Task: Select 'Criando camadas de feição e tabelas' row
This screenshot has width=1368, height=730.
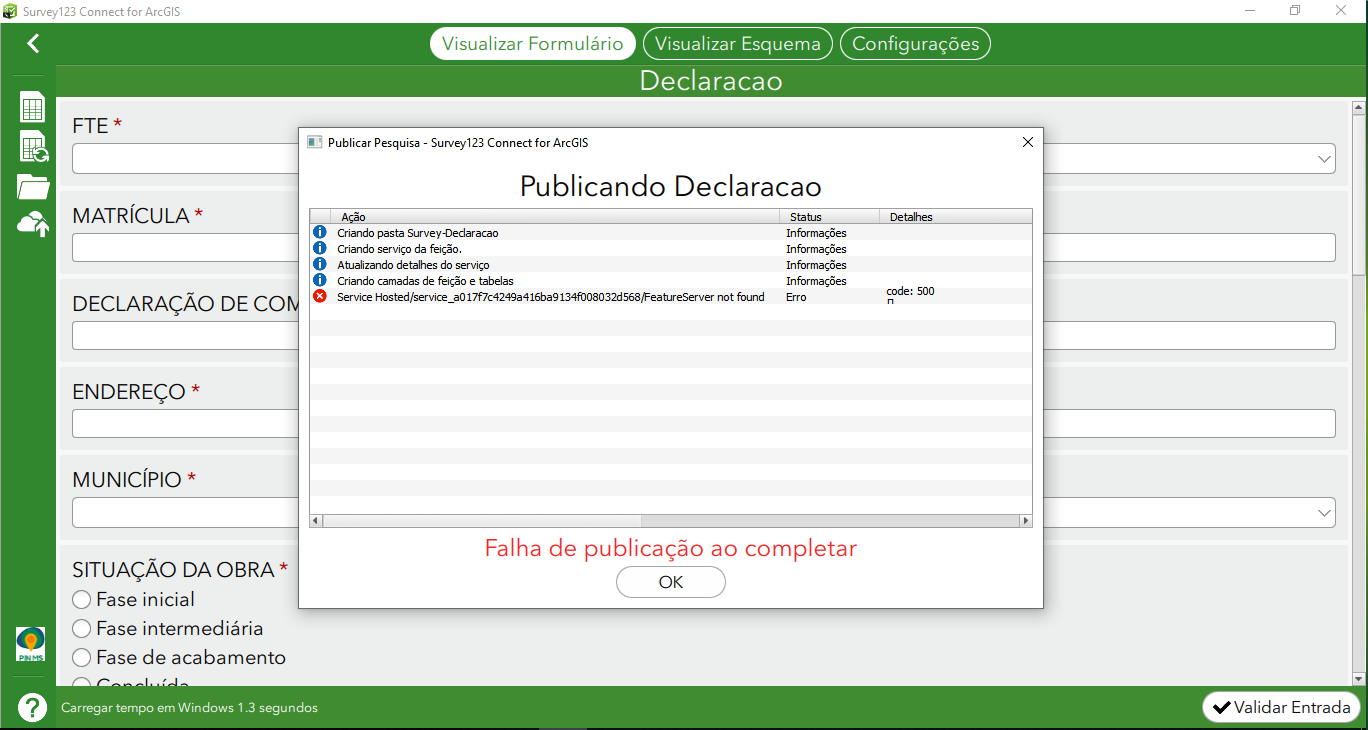Action: [x=671, y=280]
